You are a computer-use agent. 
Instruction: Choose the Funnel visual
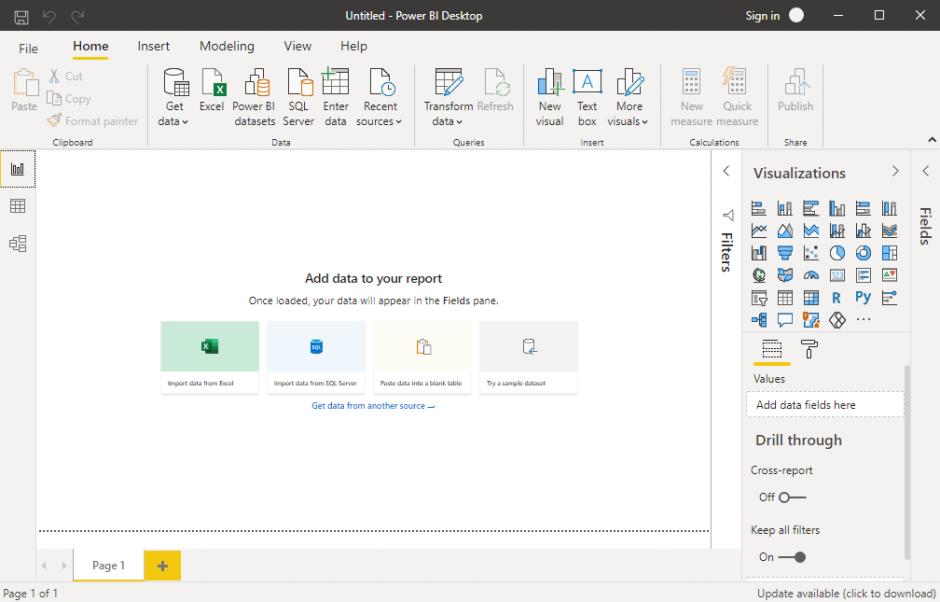click(x=785, y=253)
